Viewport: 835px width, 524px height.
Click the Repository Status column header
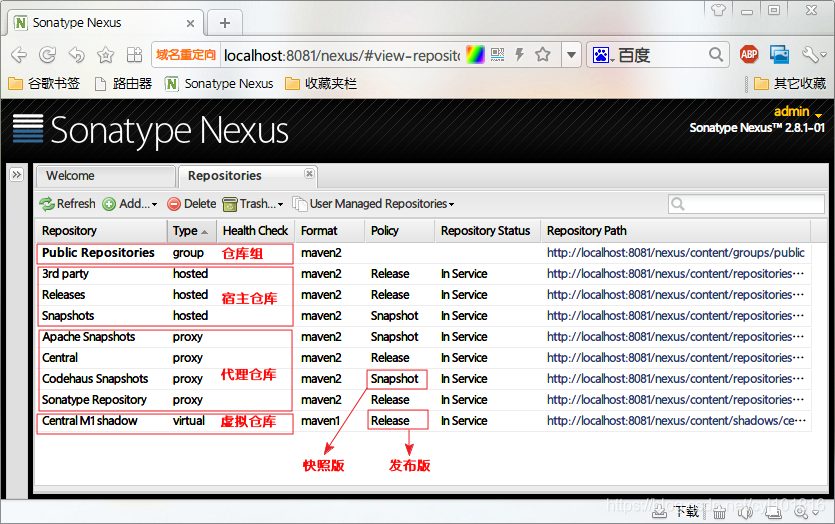488,231
